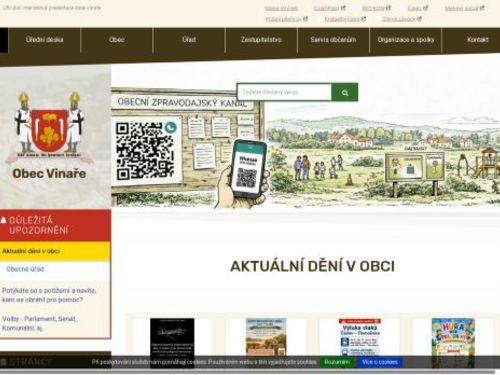
Task: Open the Kontakt page
Action: tap(477, 40)
